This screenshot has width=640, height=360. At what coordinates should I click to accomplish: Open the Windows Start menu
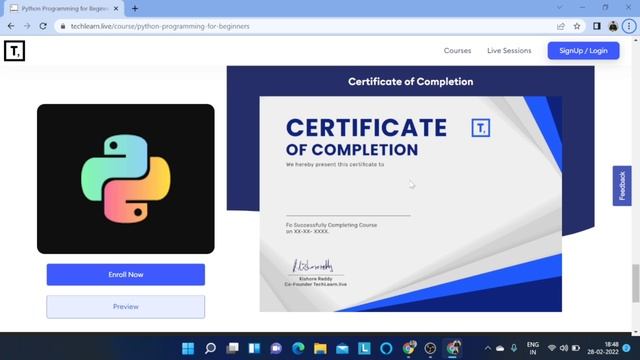click(x=188, y=348)
